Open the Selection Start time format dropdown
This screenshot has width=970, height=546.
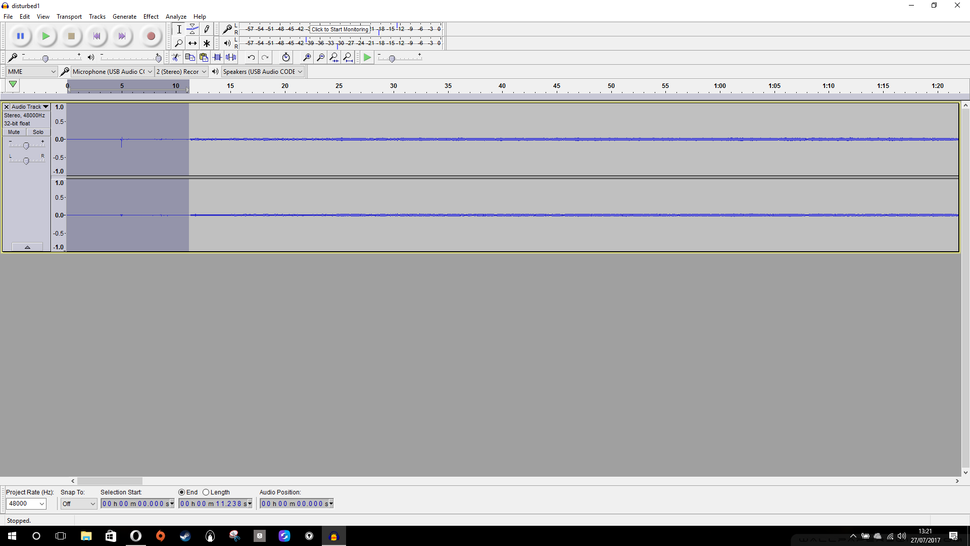171,504
